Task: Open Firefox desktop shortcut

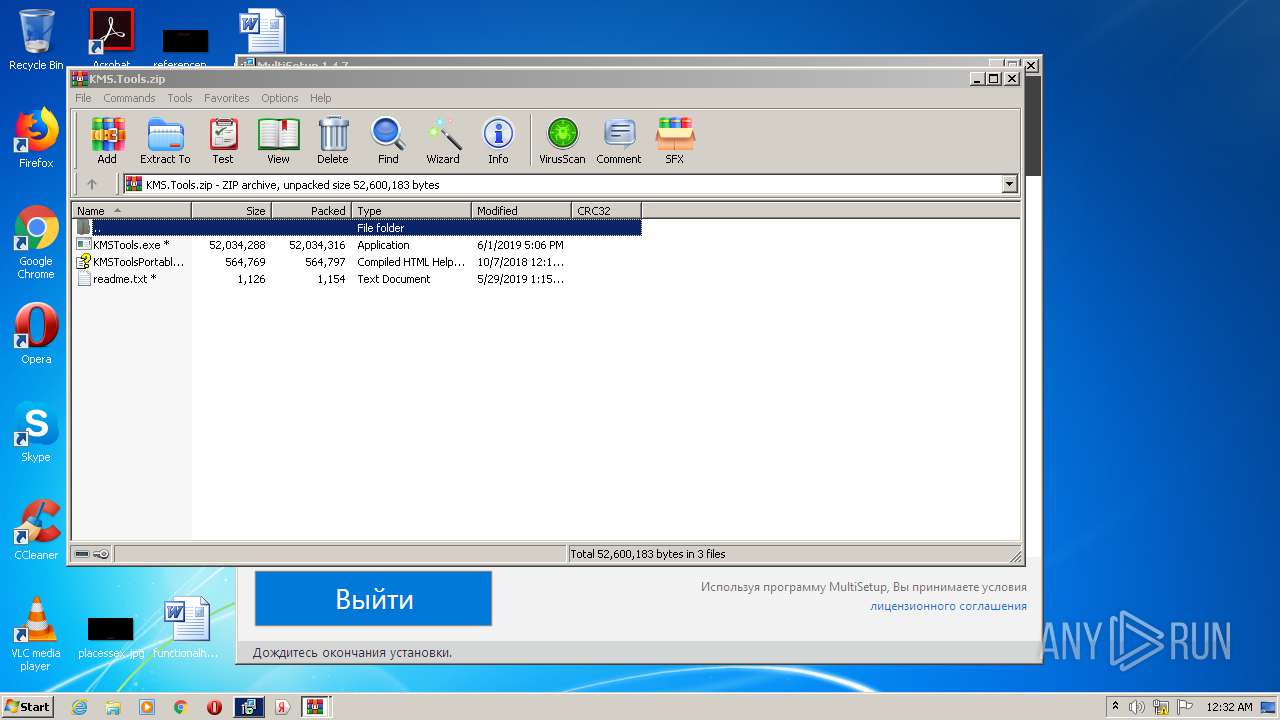Action: (36, 138)
